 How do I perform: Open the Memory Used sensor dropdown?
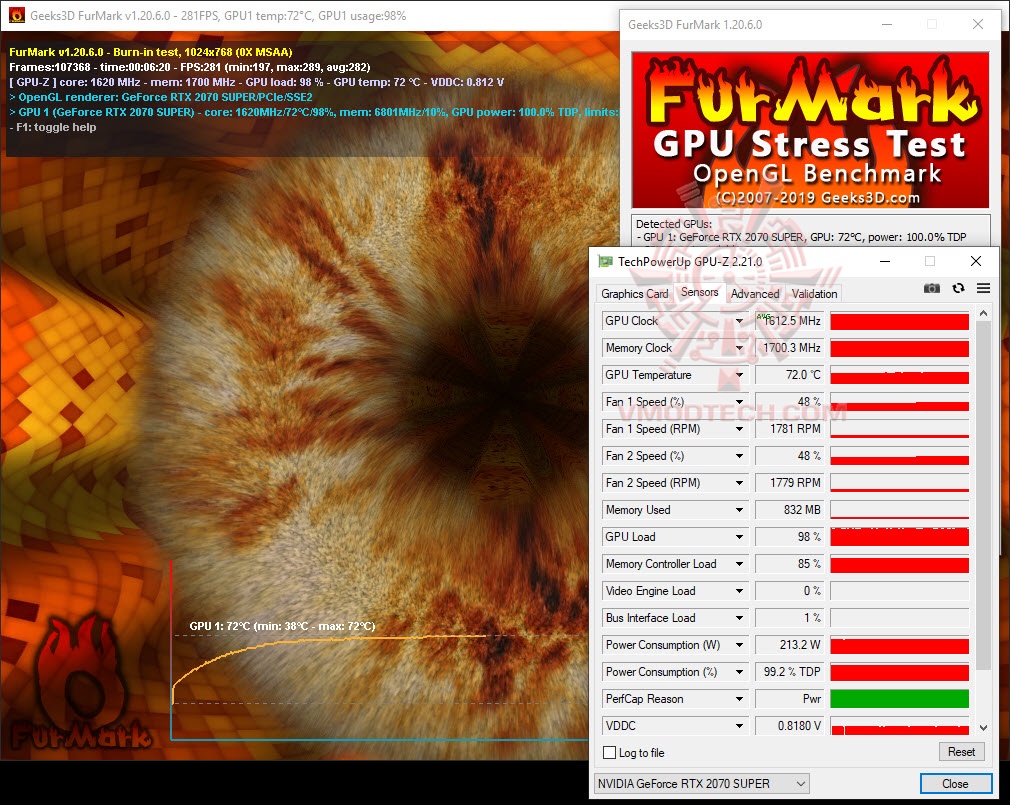click(x=739, y=510)
